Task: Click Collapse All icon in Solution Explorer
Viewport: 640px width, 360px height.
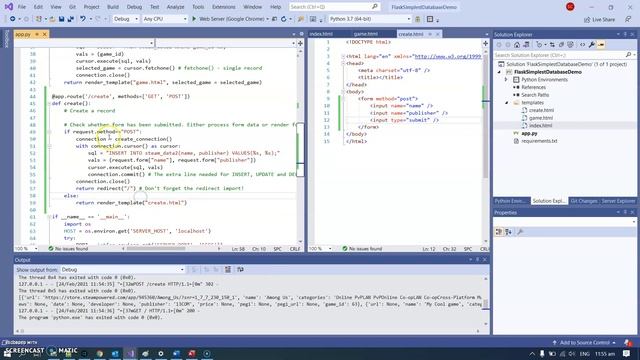Action: click(561, 44)
